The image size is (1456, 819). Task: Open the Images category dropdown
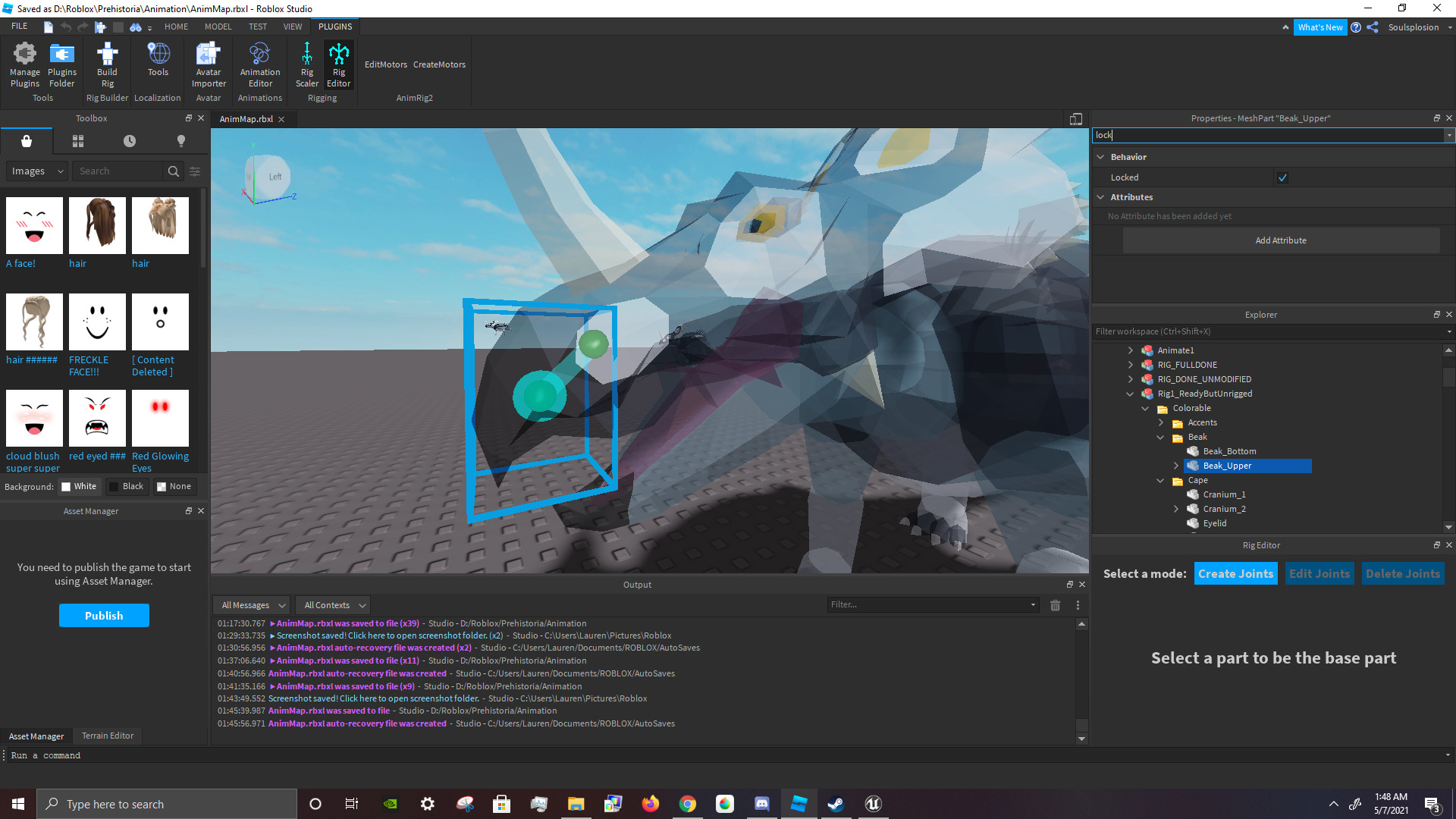point(37,171)
